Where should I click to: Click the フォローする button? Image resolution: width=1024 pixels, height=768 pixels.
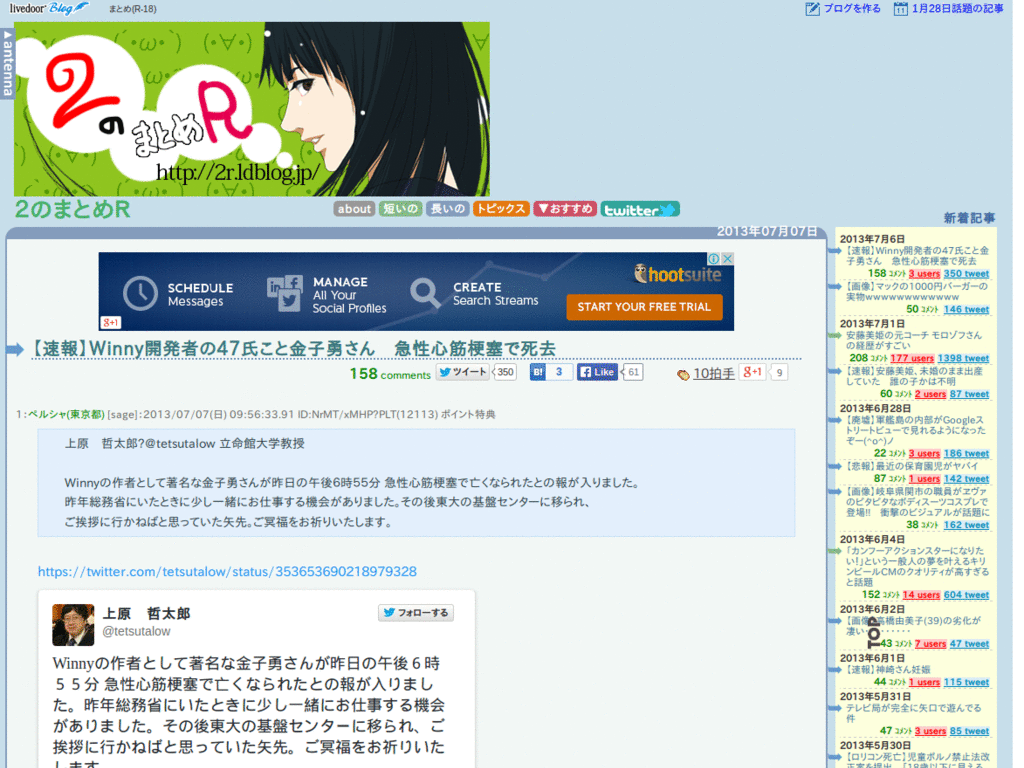coord(416,613)
